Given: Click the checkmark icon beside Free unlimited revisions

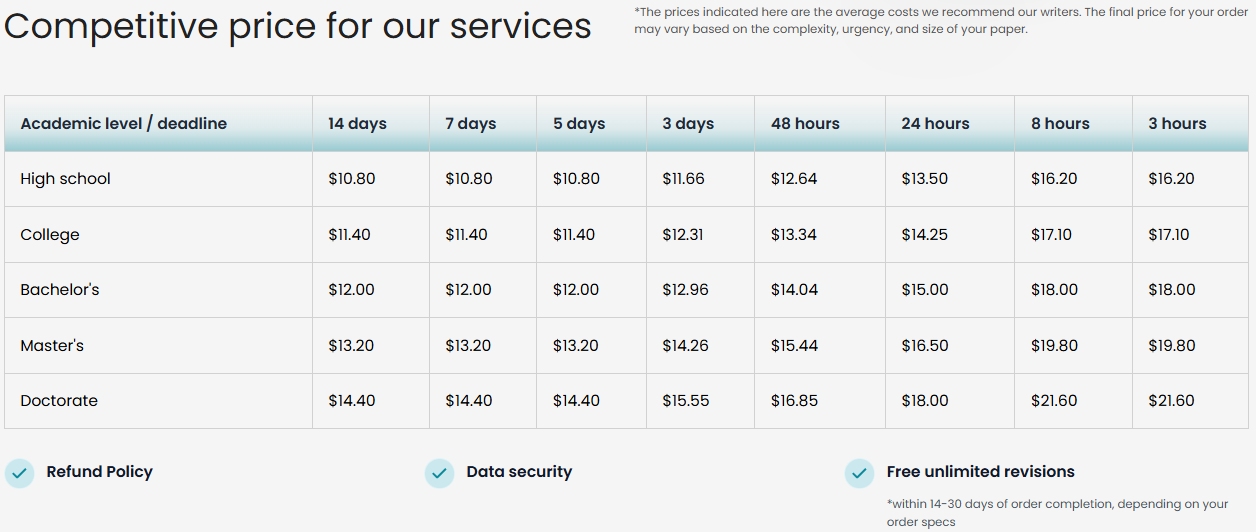Looking at the screenshot, I should pos(859,473).
